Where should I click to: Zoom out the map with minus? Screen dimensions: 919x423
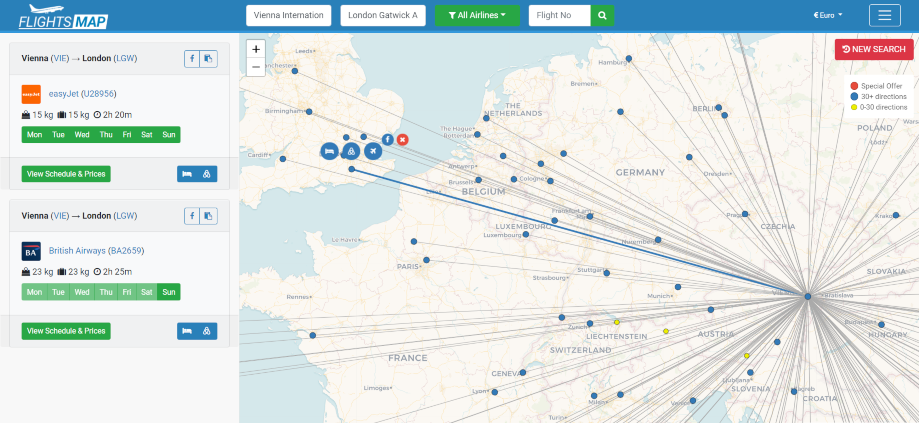coord(256,67)
